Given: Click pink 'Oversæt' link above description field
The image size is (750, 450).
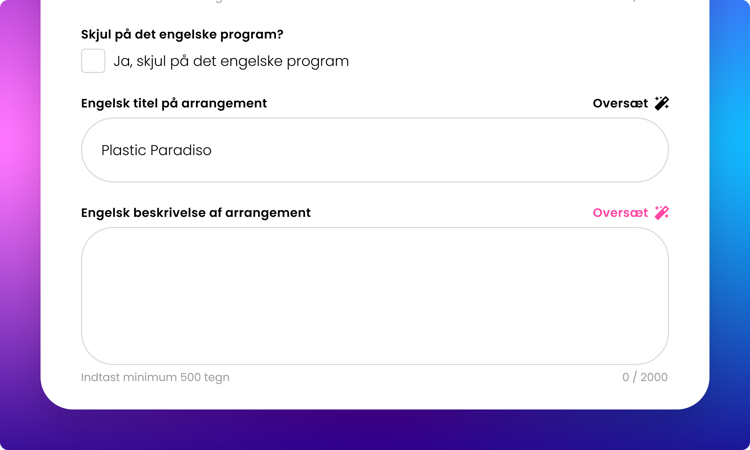Looking at the screenshot, I should pos(620,213).
